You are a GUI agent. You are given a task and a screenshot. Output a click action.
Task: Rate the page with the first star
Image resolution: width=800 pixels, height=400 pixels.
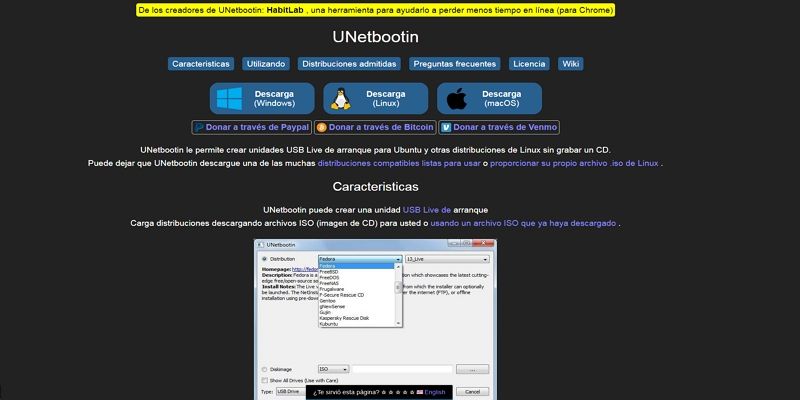[385, 392]
